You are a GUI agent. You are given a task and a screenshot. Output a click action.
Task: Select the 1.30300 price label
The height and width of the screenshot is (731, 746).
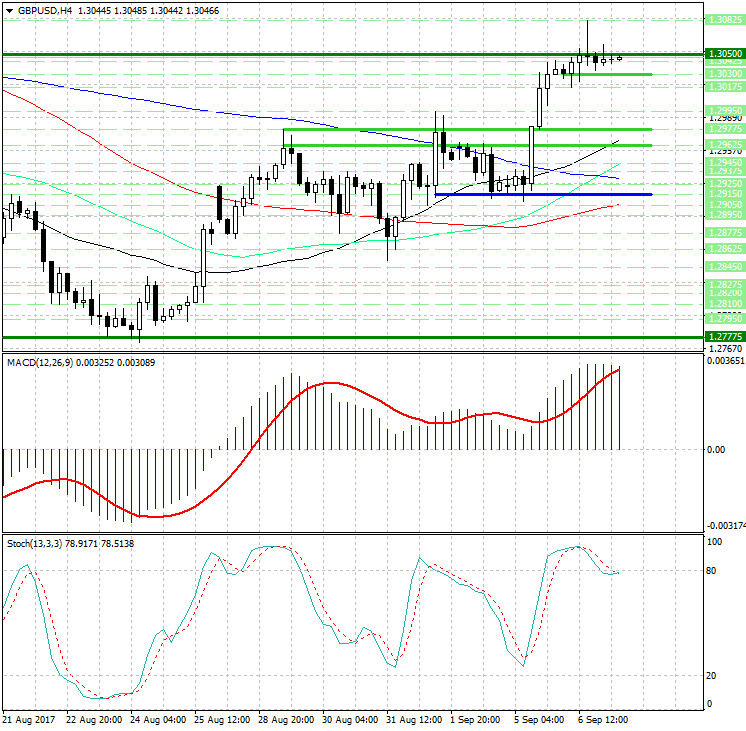pyautogui.click(x=723, y=74)
